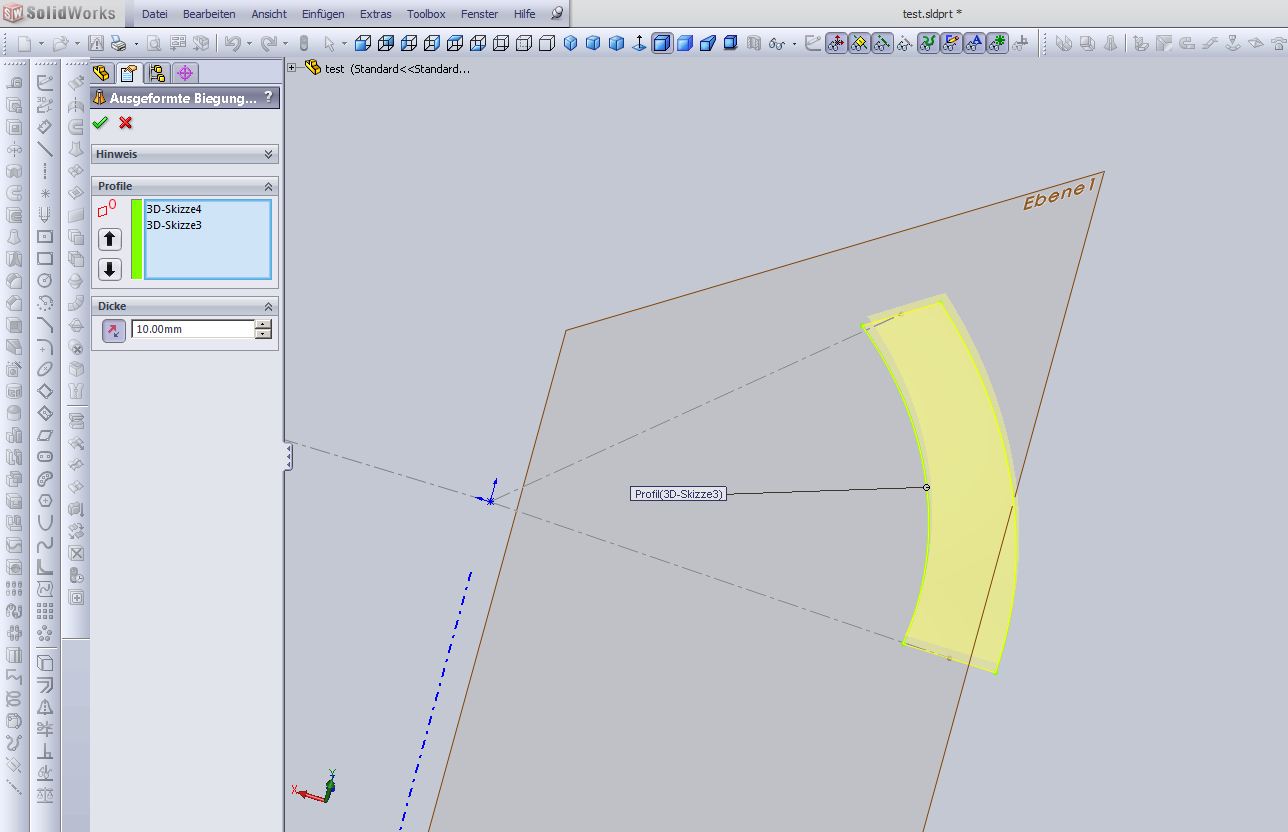Image resolution: width=1288 pixels, height=832 pixels.
Task: Collapse the Profile section
Action: click(x=268, y=187)
